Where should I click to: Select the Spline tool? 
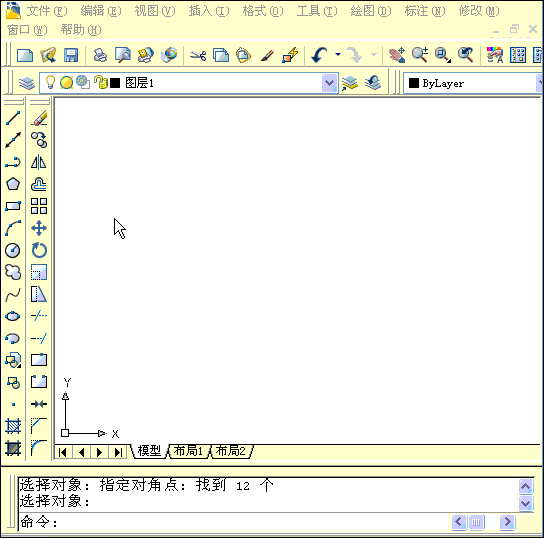tap(13, 294)
